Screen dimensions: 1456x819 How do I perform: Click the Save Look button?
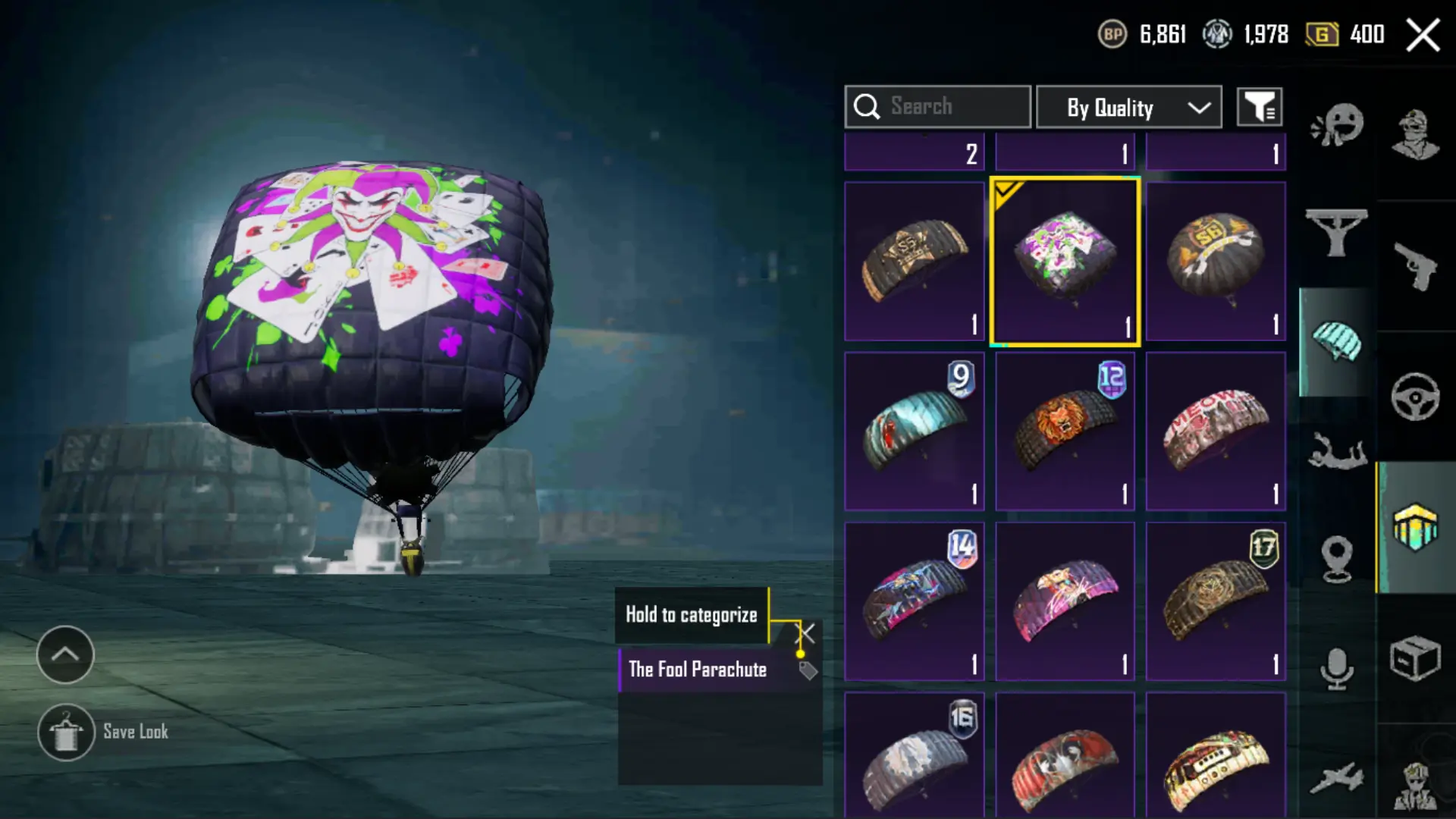[x=103, y=733]
